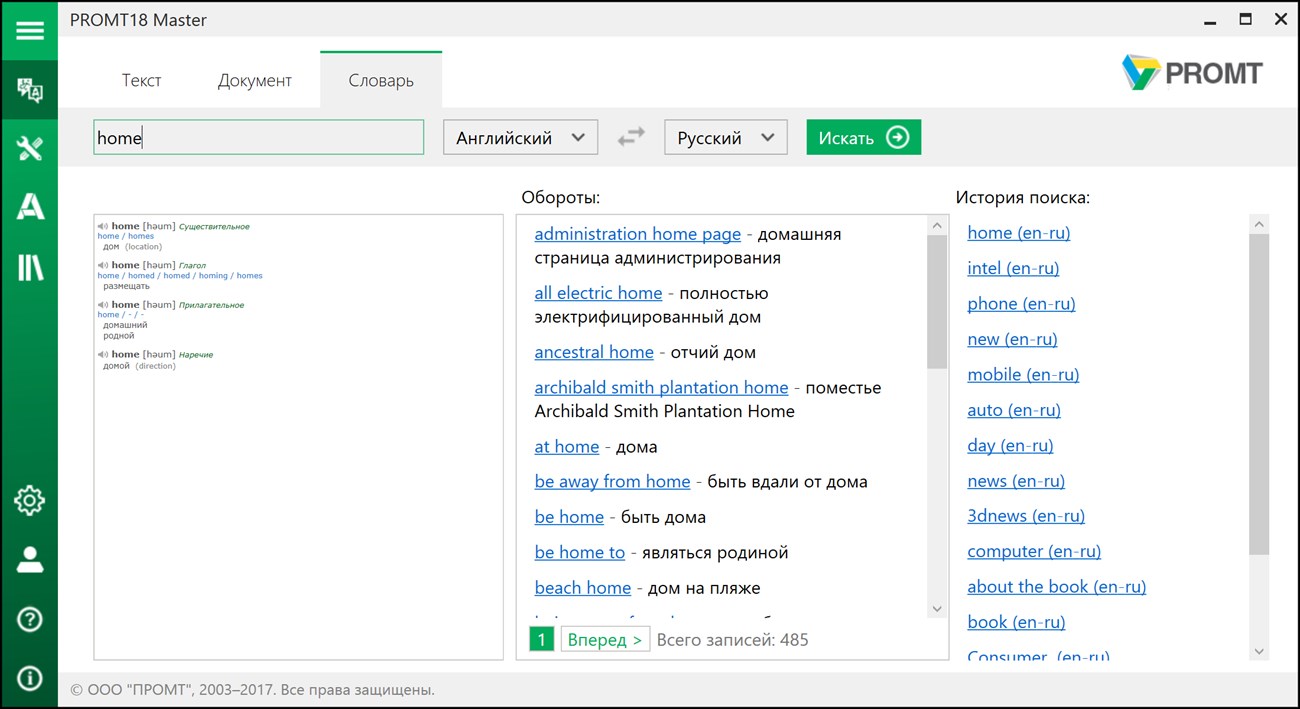Open the library books sidebar icon

point(30,267)
